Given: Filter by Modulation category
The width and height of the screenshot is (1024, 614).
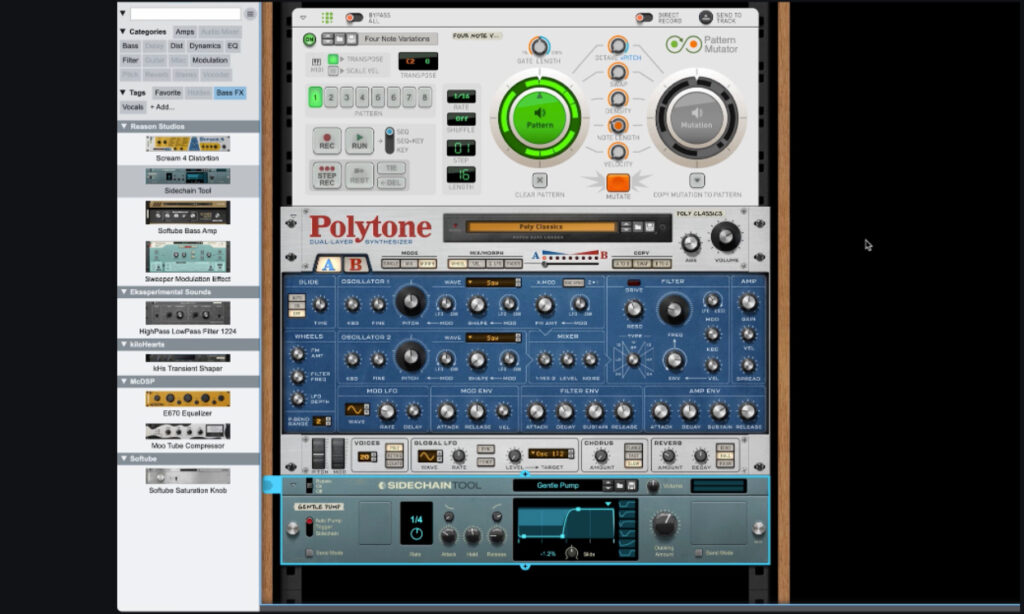Looking at the screenshot, I should (210, 60).
